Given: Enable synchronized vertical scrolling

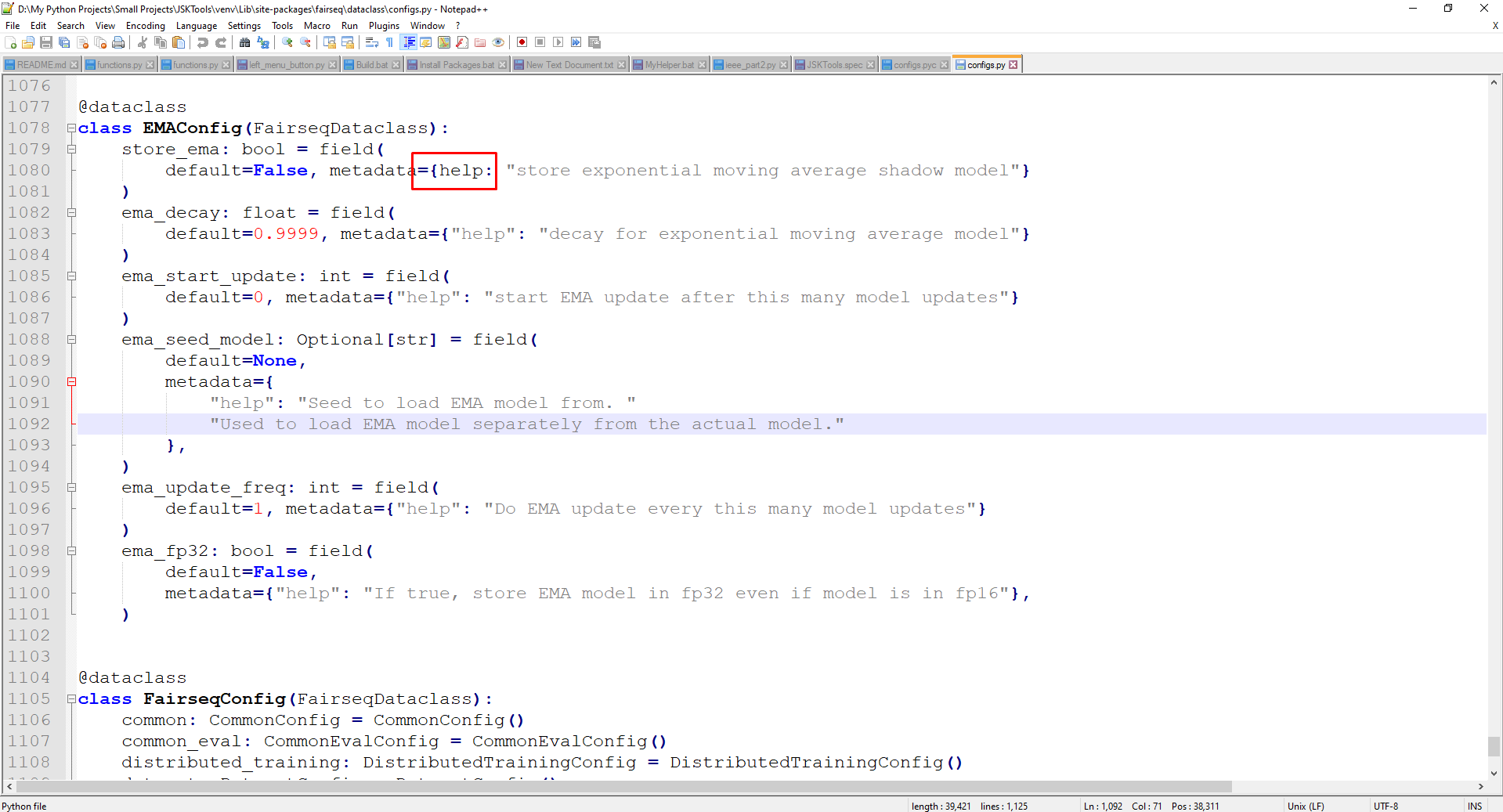Looking at the screenshot, I should point(330,42).
